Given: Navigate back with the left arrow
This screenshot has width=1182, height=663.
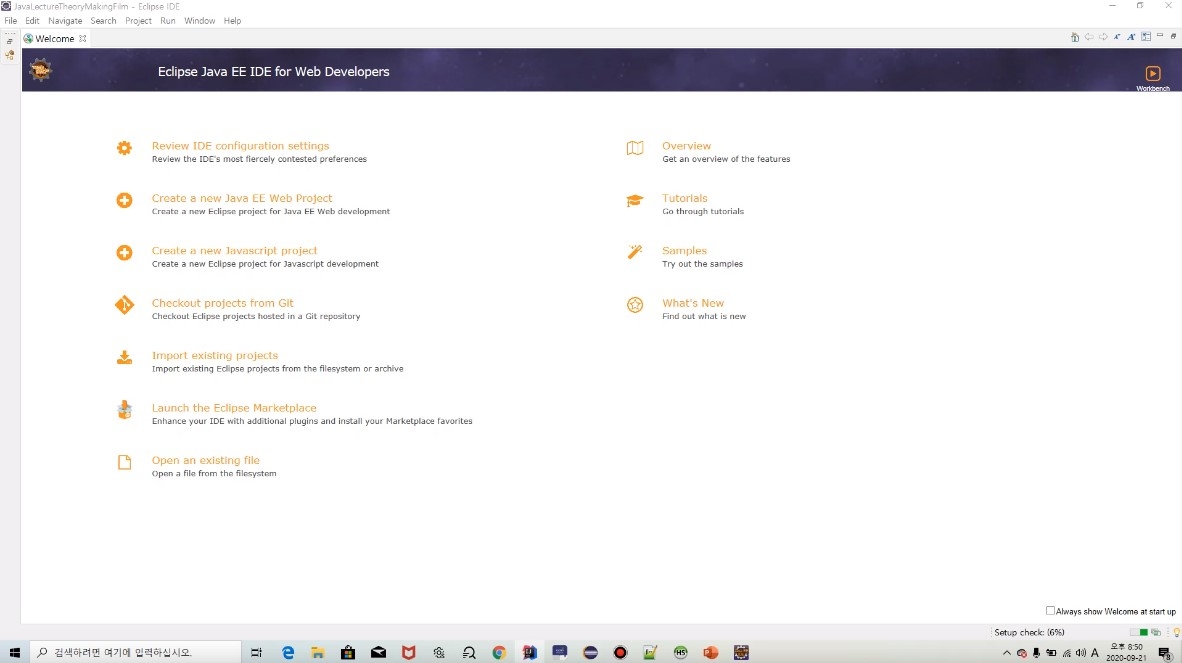Looking at the screenshot, I should [x=1089, y=37].
